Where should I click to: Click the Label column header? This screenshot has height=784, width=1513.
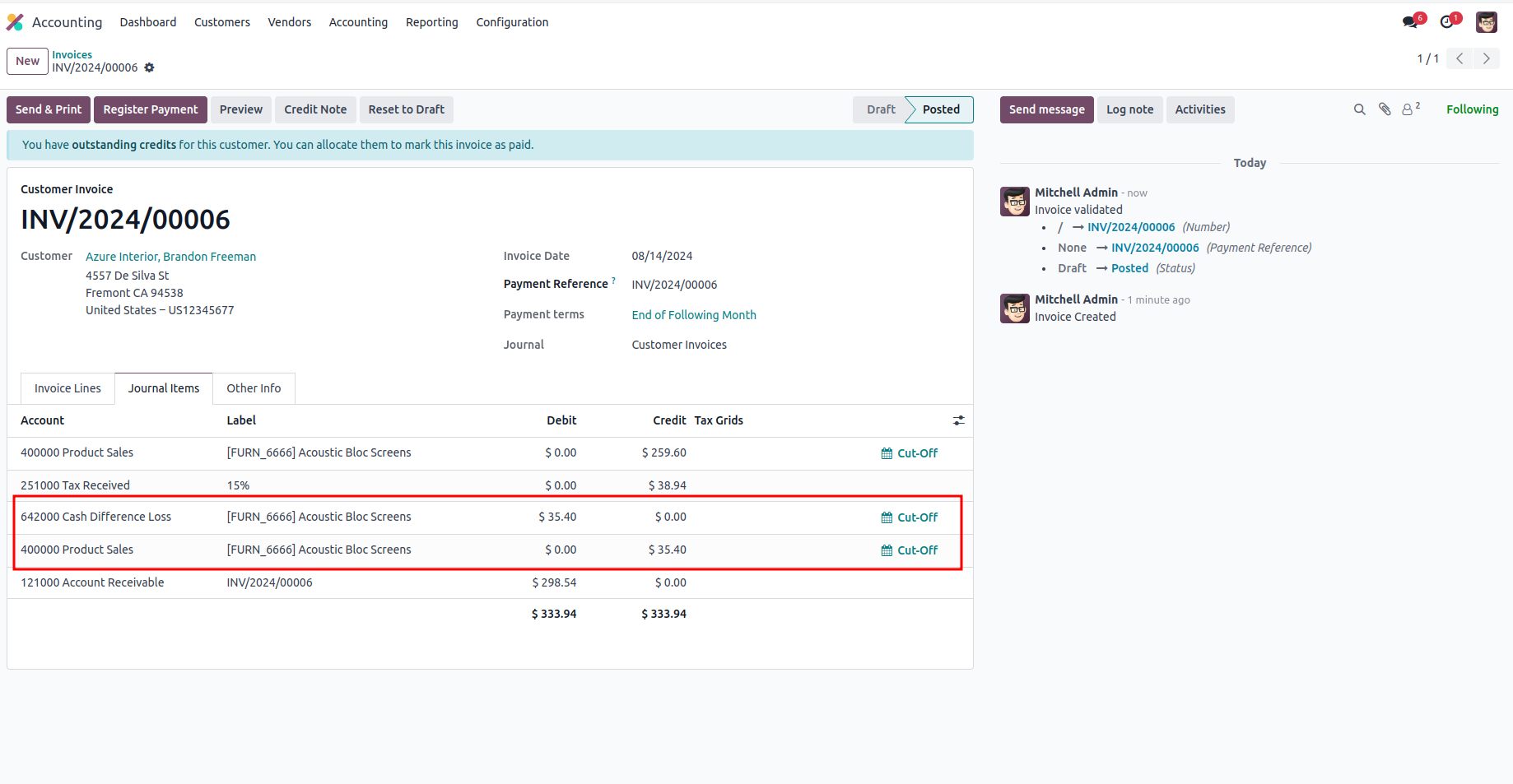[x=241, y=420]
